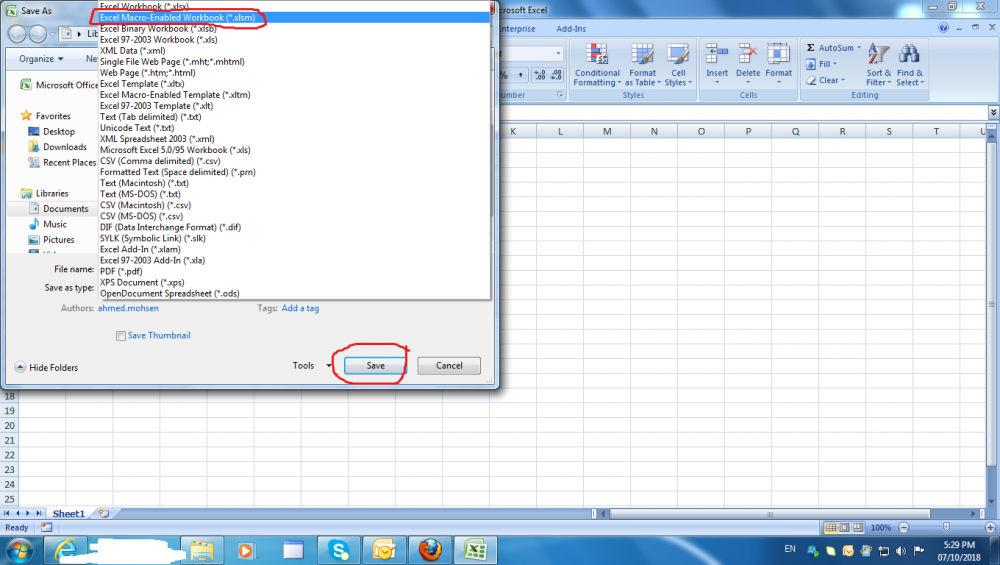
Task: Click the Save button
Action: point(375,365)
